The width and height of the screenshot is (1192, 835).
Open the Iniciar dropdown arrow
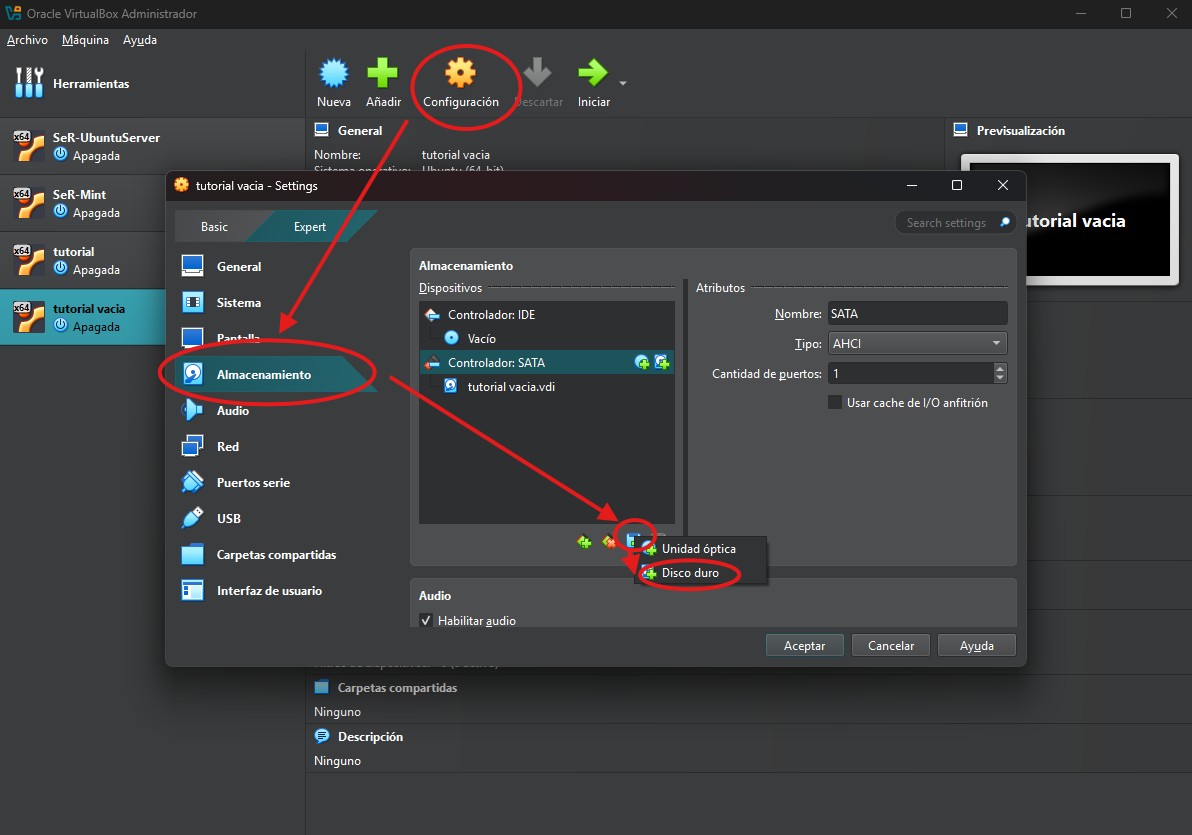tap(623, 83)
